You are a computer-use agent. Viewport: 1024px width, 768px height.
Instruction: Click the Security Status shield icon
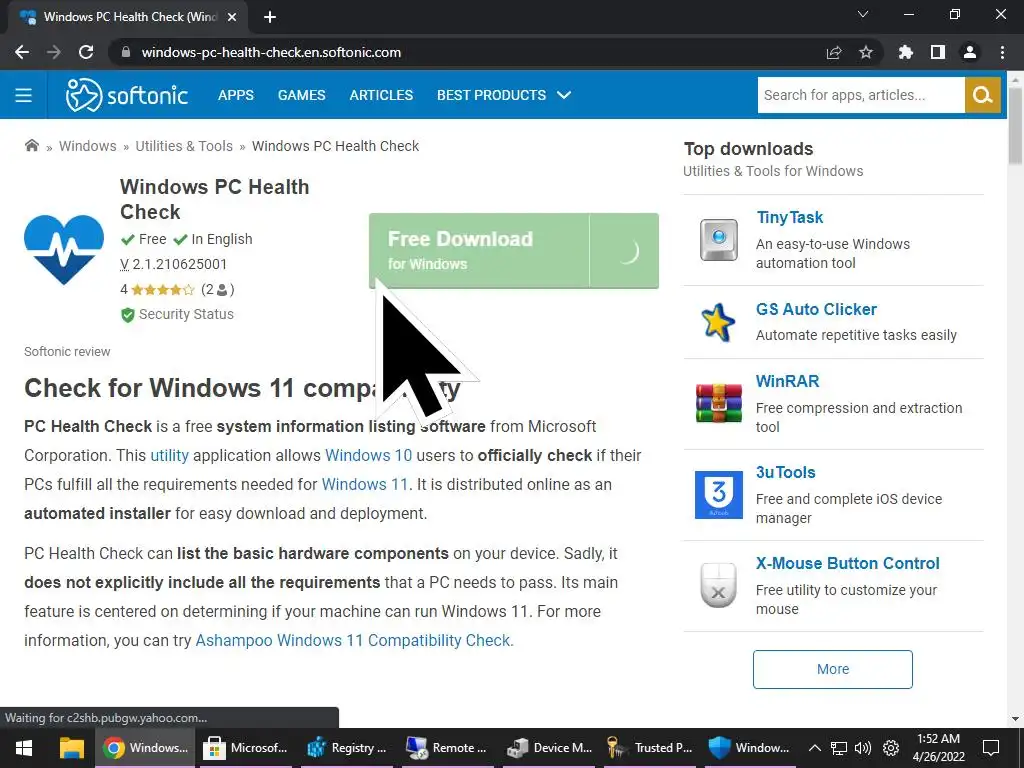(127, 315)
